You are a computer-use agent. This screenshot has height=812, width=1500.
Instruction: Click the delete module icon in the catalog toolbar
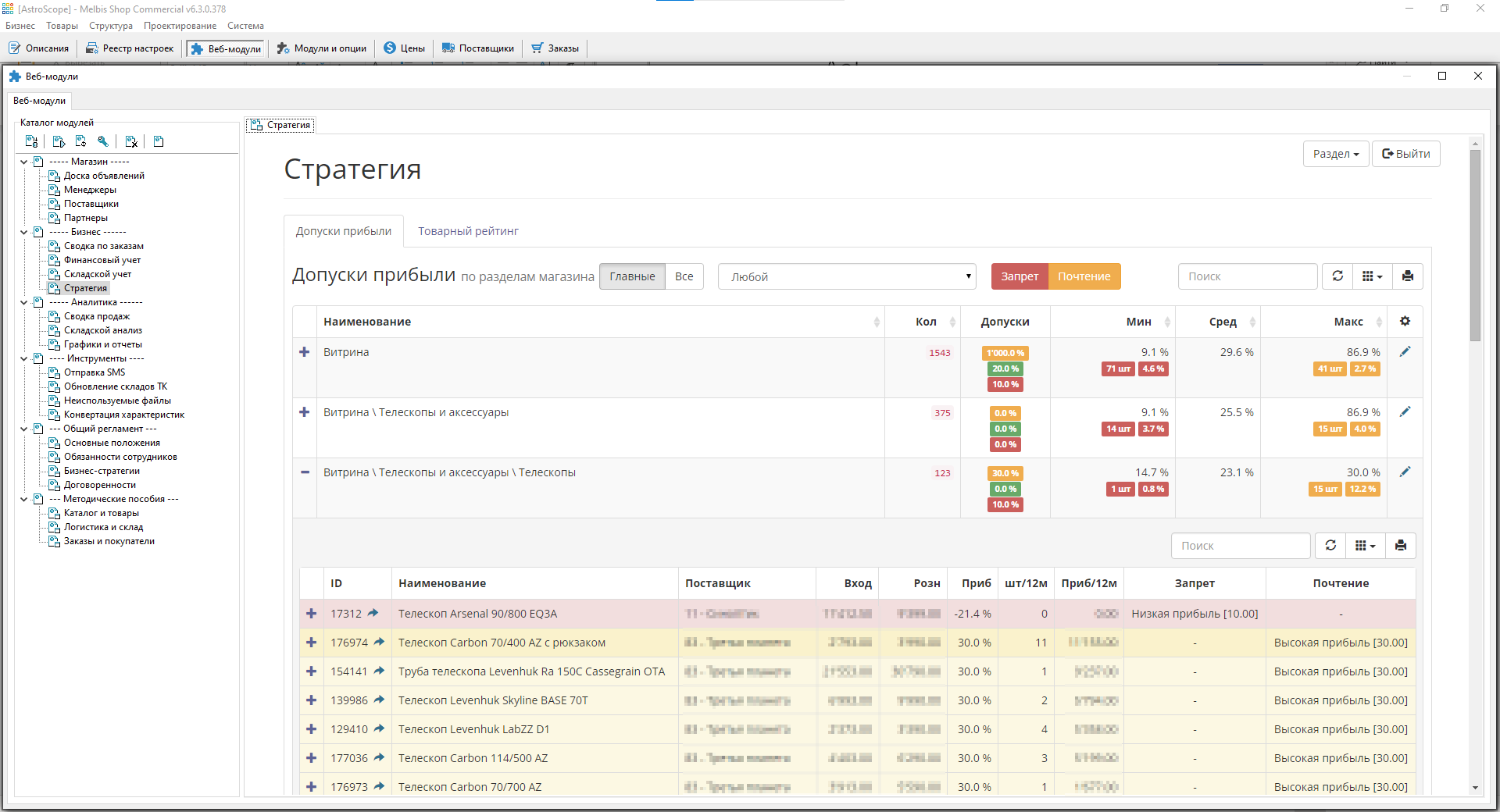click(x=131, y=141)
